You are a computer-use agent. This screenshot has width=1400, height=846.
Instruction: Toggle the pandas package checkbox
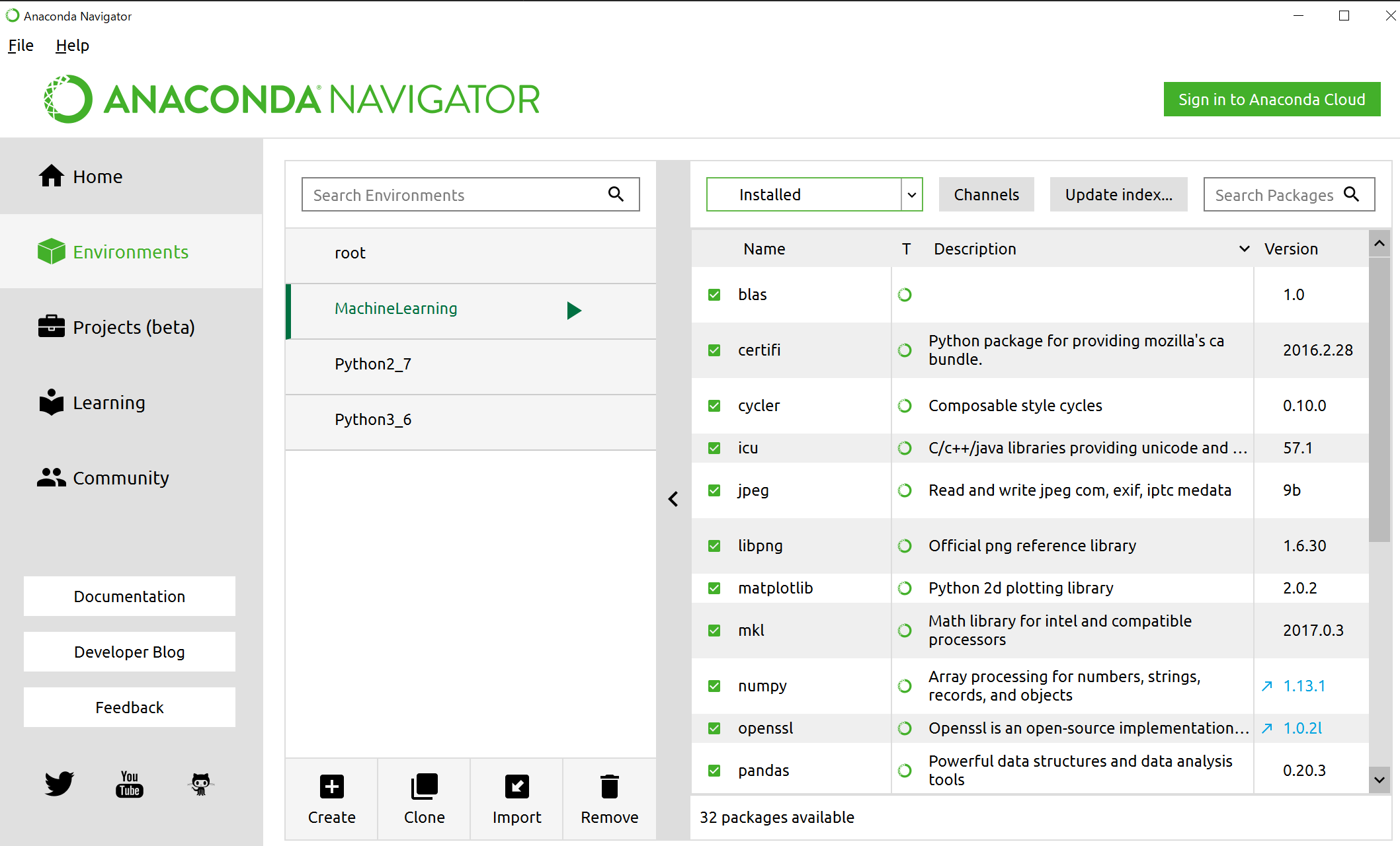tap(714, 771)
